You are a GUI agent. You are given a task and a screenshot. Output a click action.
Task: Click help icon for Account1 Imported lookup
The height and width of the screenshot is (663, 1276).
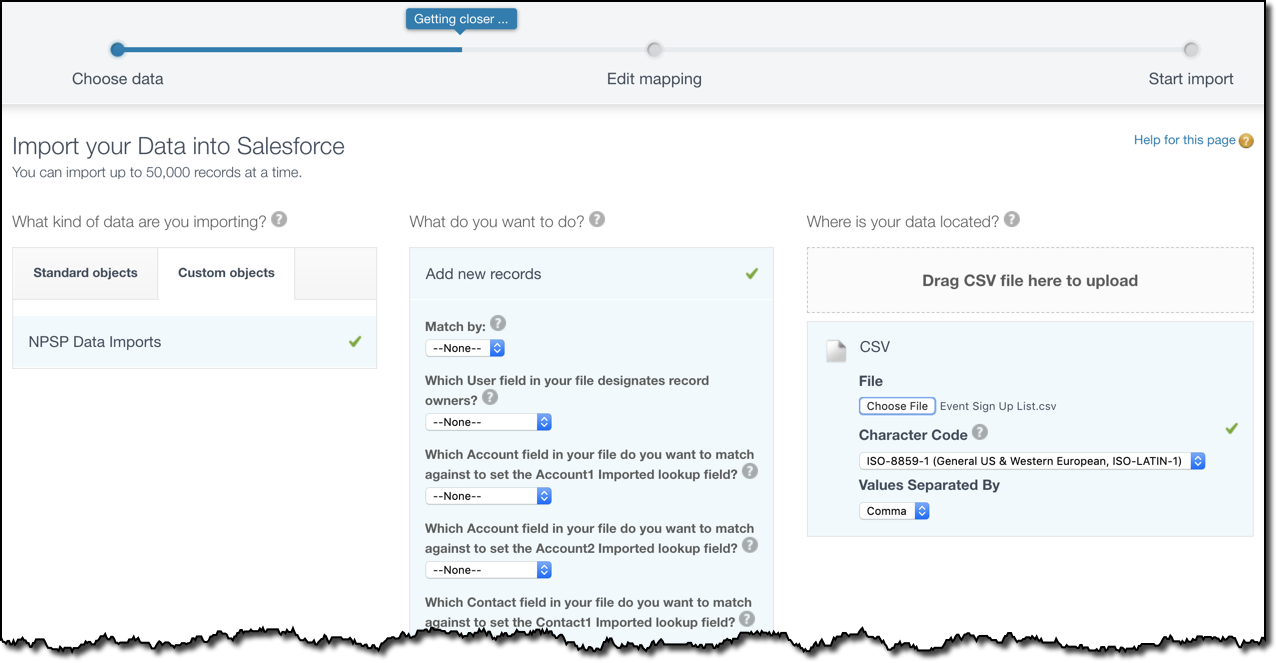(x=750, y=471)
